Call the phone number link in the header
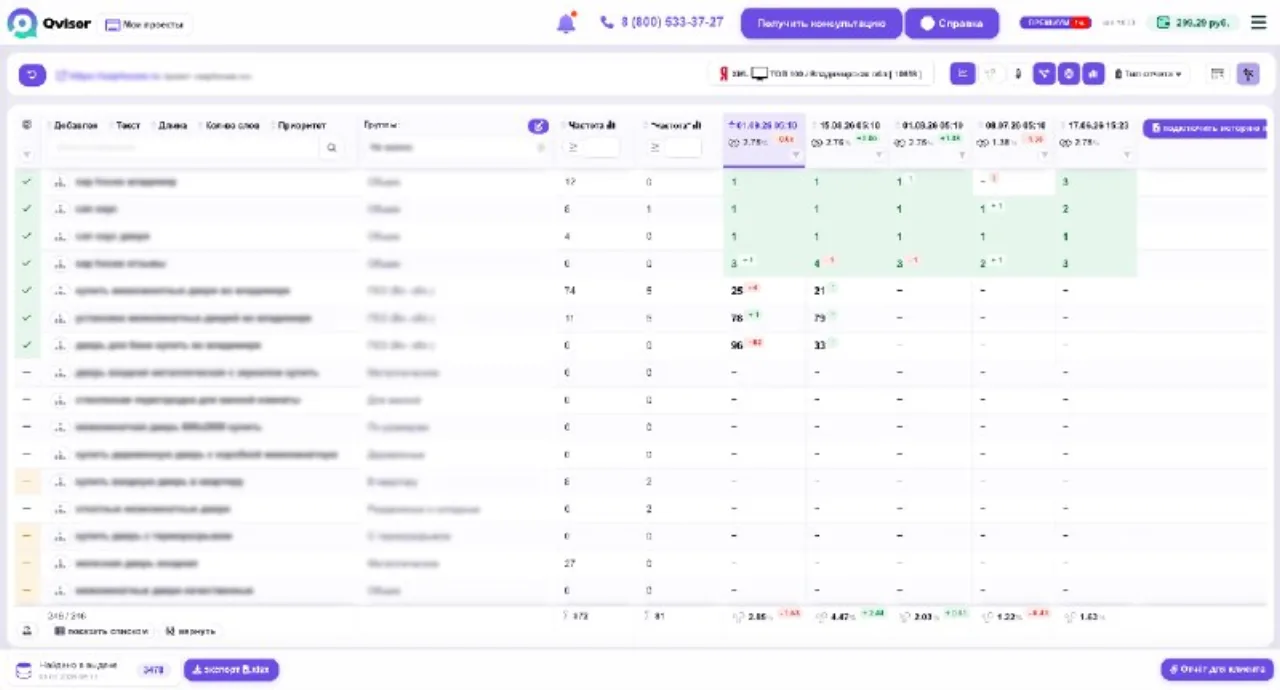This screenshot has height=690, width=1280. pos(662,22)
